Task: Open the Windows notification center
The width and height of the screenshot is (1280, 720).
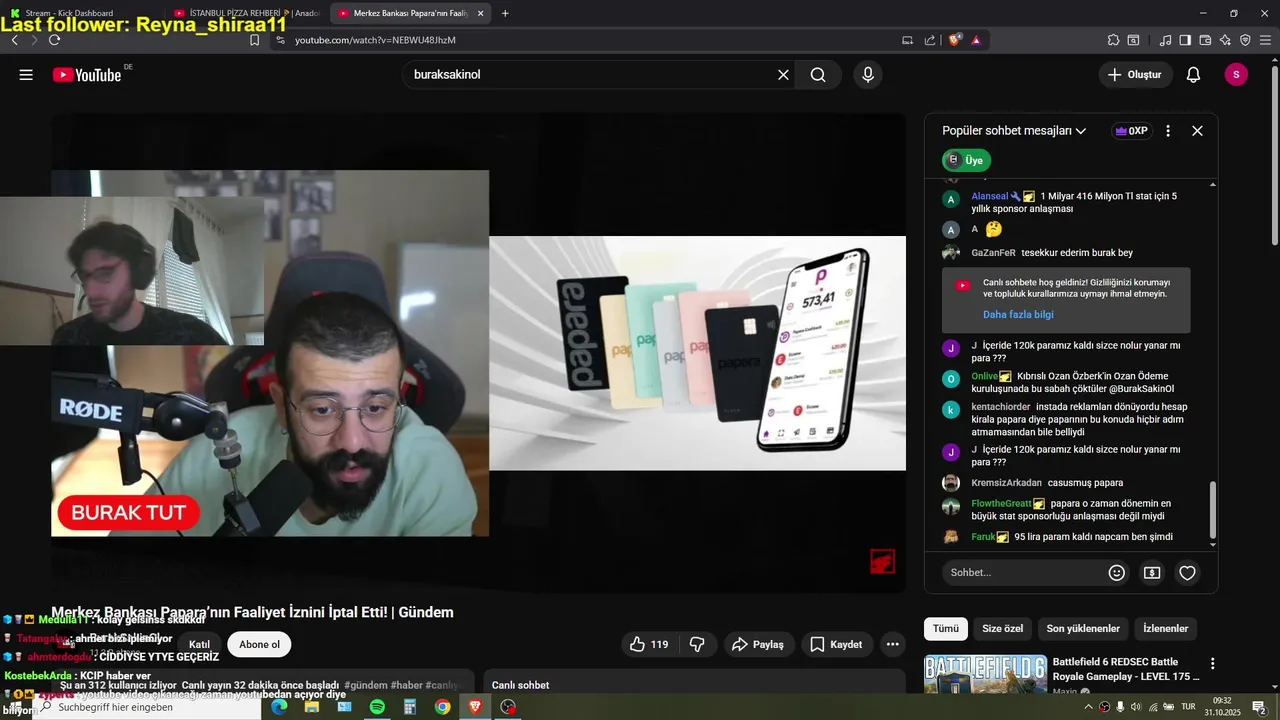Action: [1259, 707]
